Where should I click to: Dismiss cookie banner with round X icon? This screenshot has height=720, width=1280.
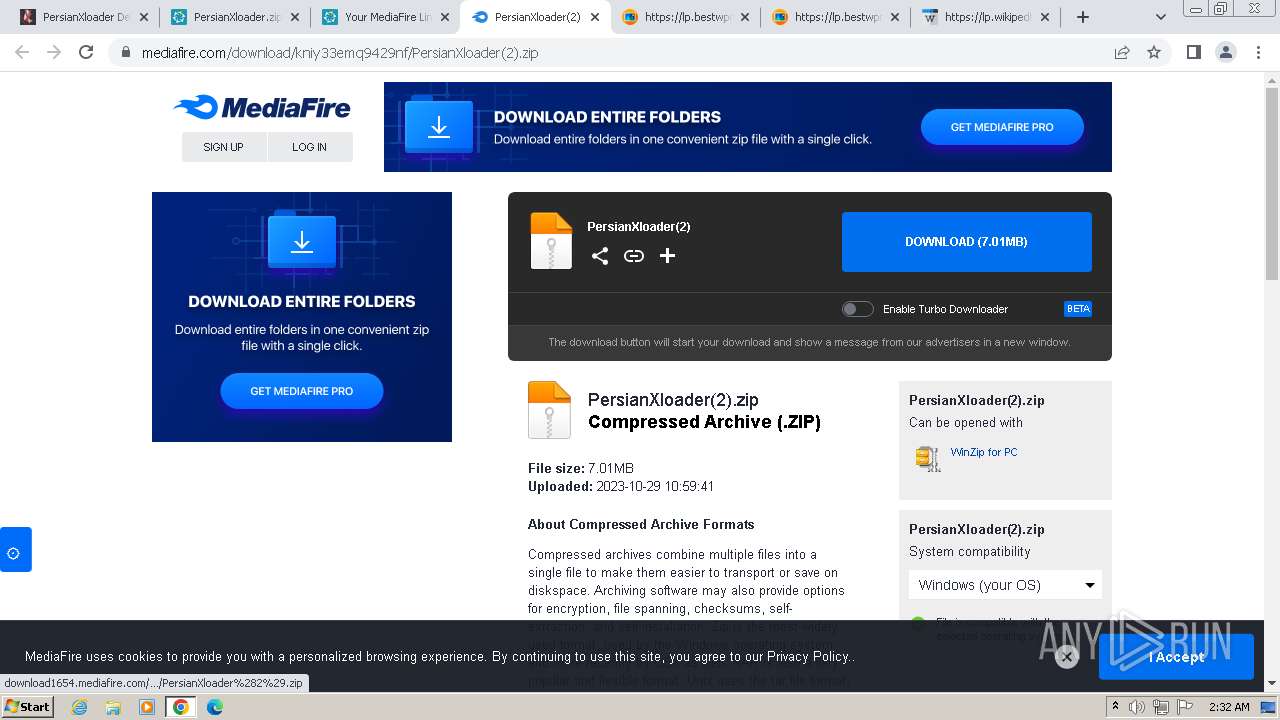click(x=1067, y=657)
